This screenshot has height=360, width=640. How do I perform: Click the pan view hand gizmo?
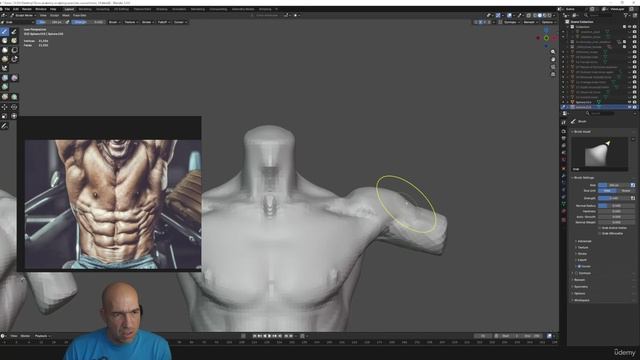coord(553,59)
